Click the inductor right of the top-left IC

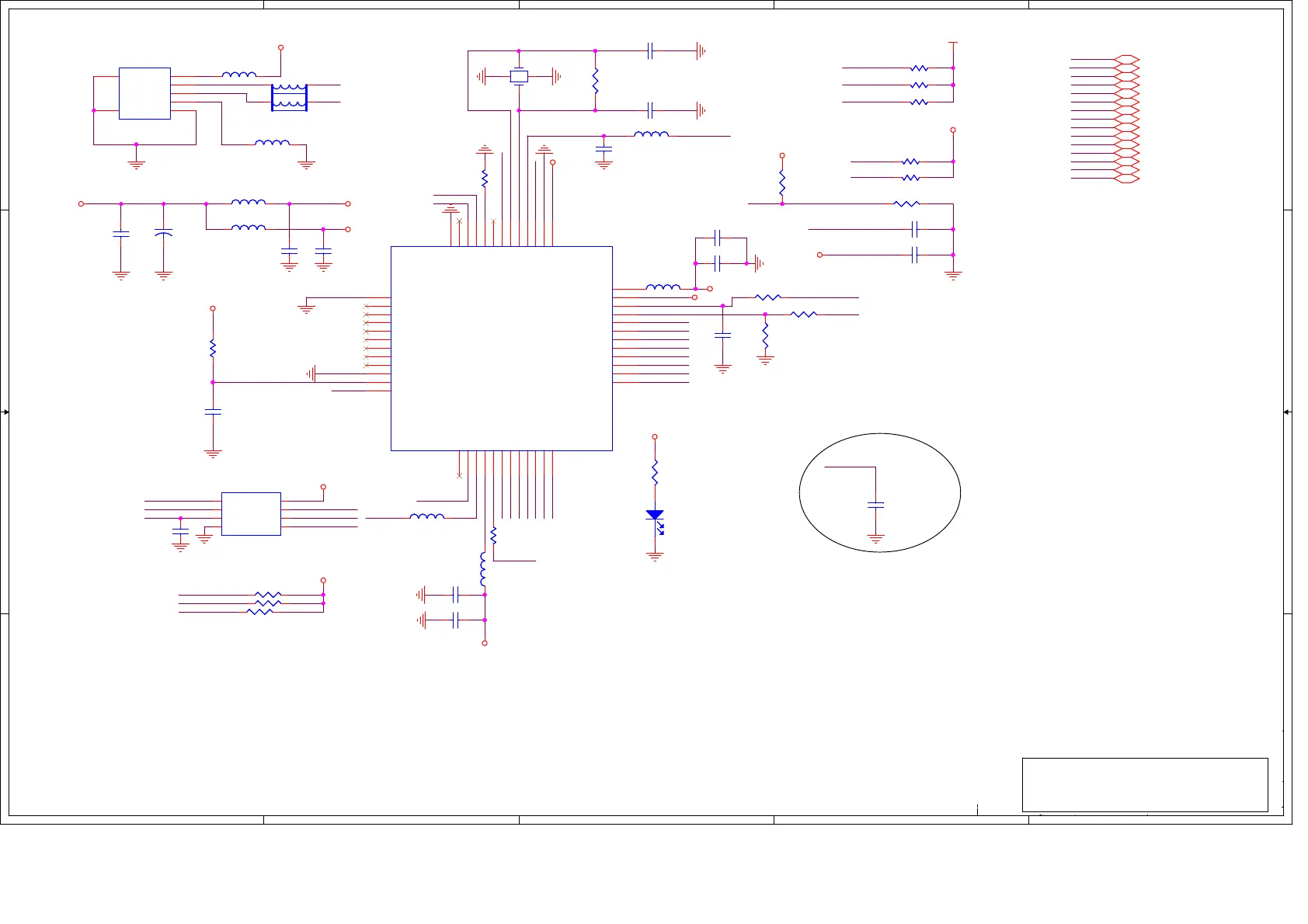coord(238,75)
